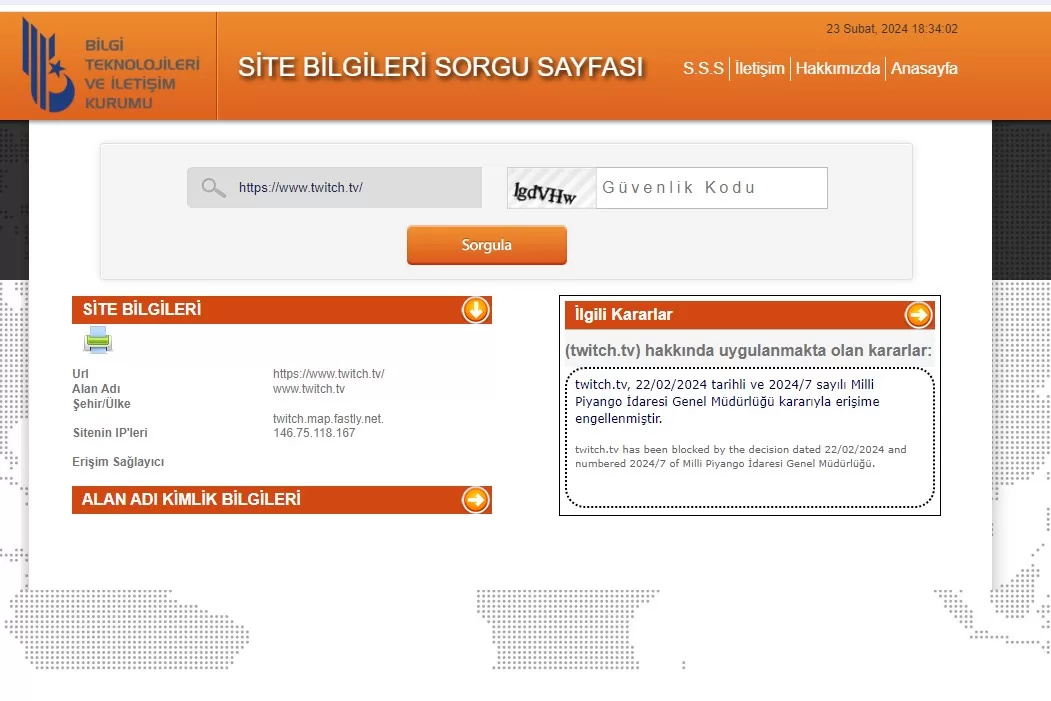Click the printer icon under SİTE BİLGİLERİ
This screenshot has width=1051, height=701.
coord(95,341)
